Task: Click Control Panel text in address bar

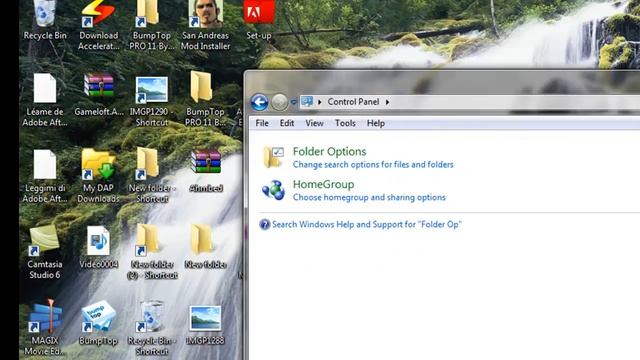Action: click(x=353, y=102)
